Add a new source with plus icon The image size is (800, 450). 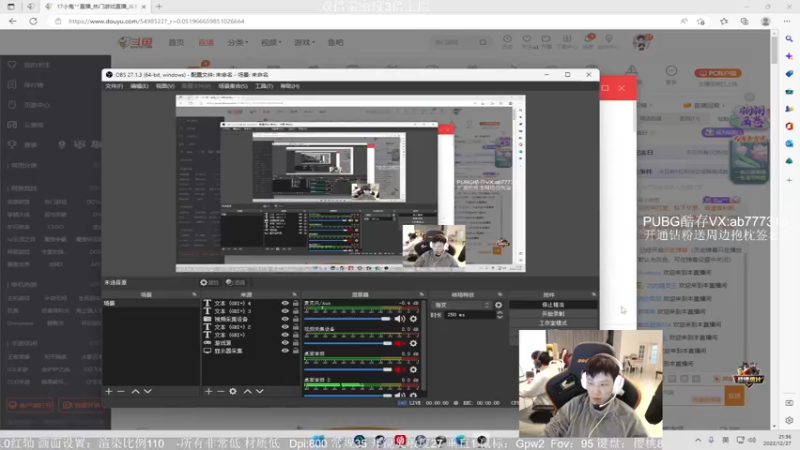[x=208, y=391]
